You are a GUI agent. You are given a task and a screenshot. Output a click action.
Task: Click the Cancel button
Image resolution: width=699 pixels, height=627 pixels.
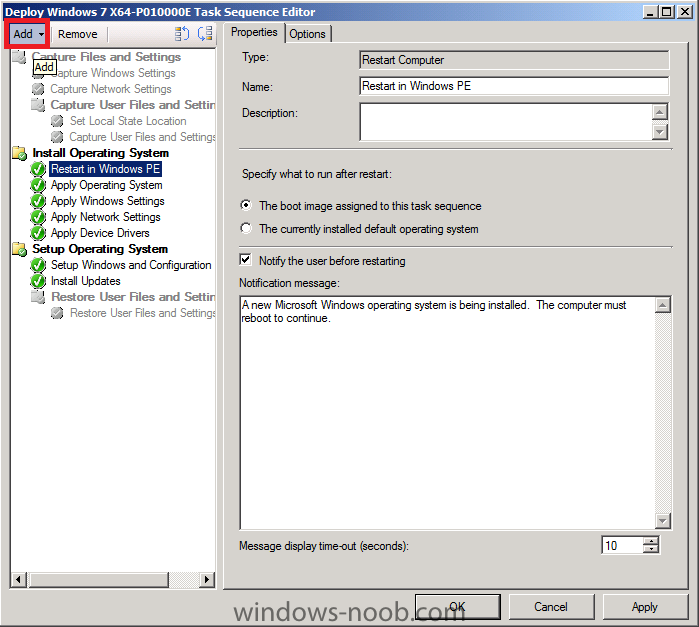tap(551, 607)
